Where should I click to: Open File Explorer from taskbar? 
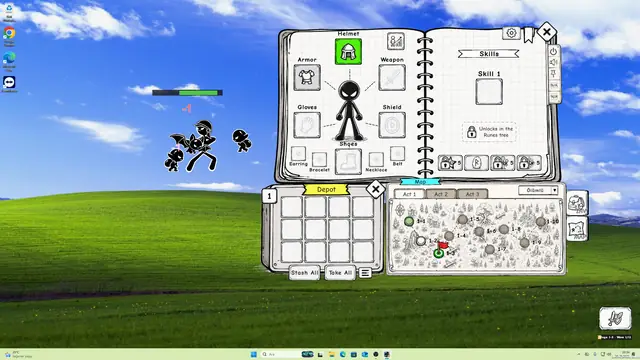pyautogui.click(x=331, y=354)
